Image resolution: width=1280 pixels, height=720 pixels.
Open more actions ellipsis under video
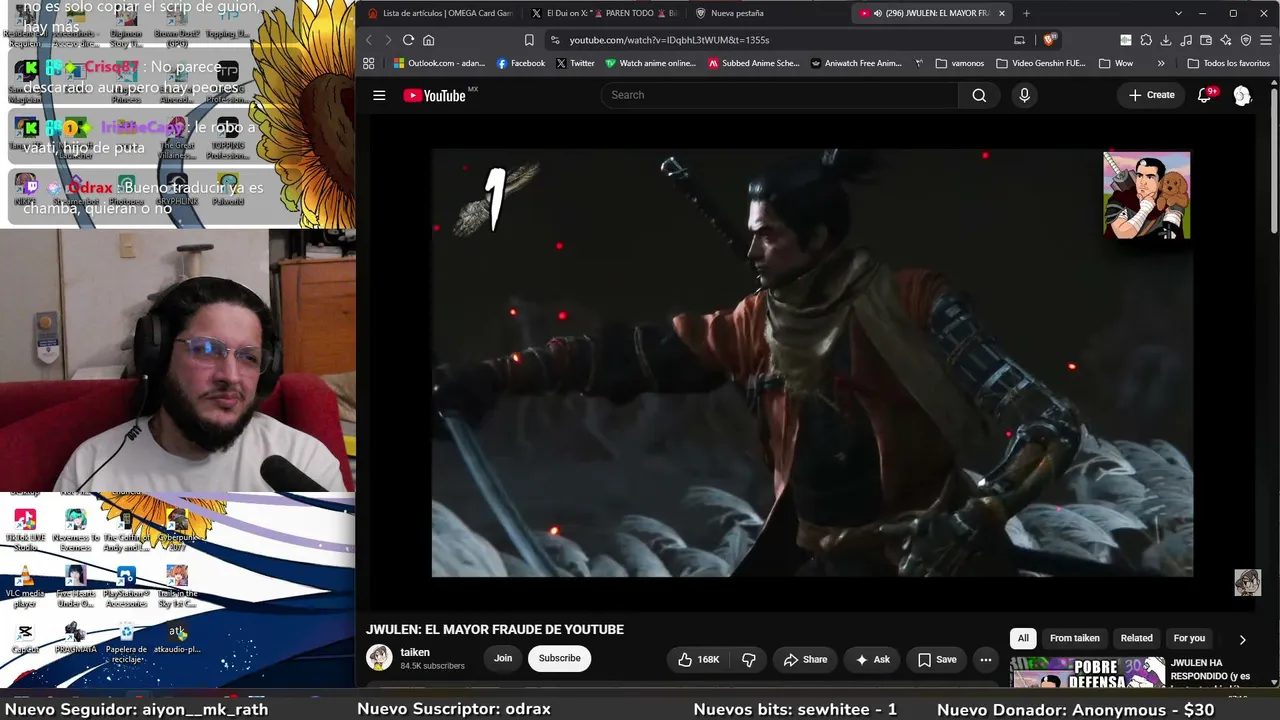pos(985,659)
